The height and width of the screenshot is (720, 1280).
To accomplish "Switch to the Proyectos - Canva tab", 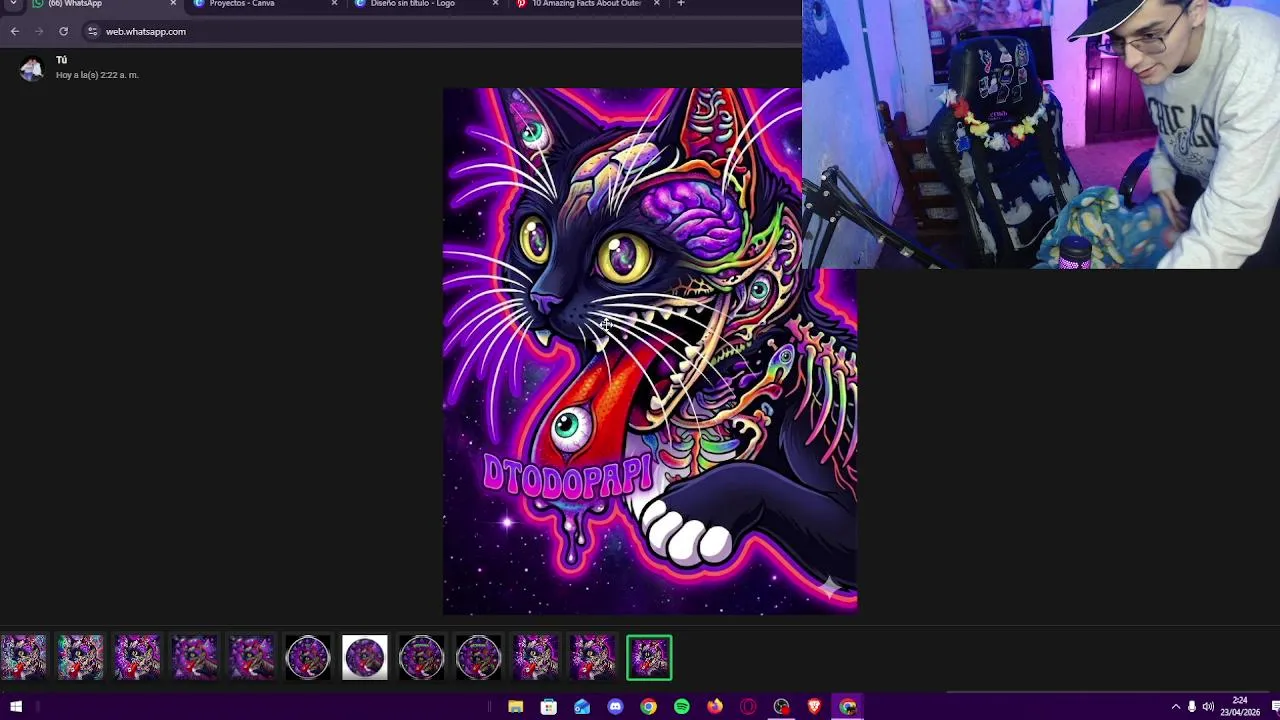I will pyautogui.click(x=264, y=4).
